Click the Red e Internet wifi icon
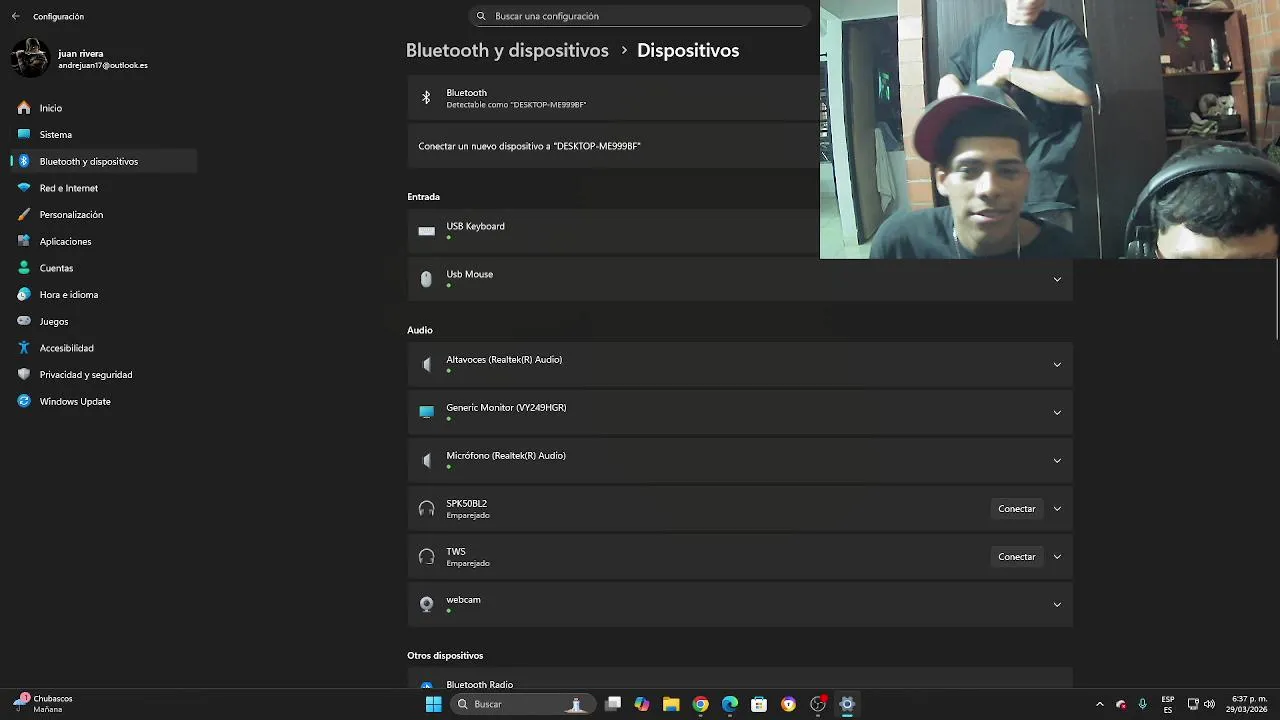 pos(24,188)
